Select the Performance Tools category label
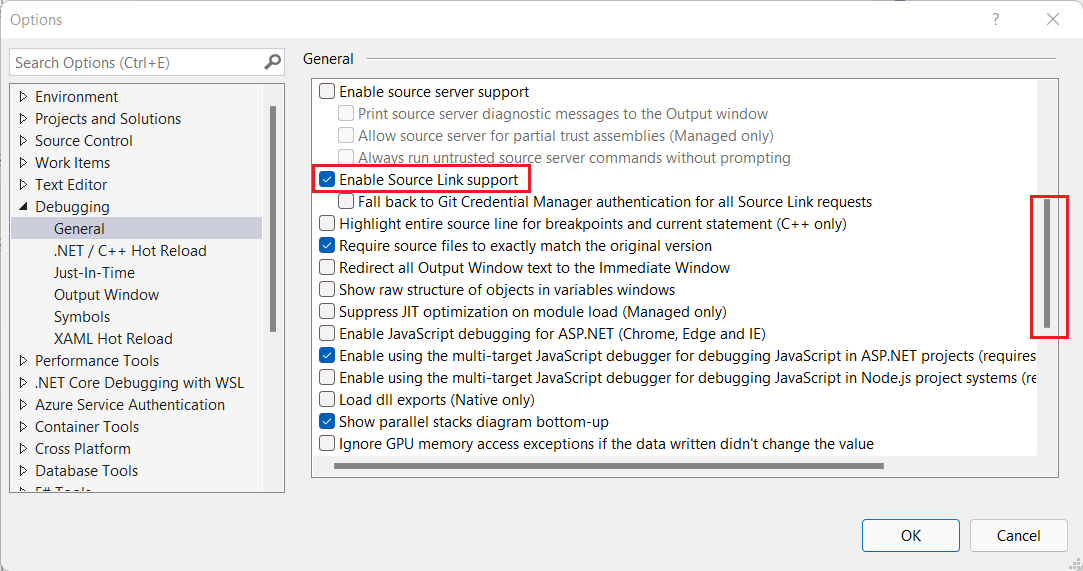This screenshot has width=1083, height=571. click(x=97, y=360)
